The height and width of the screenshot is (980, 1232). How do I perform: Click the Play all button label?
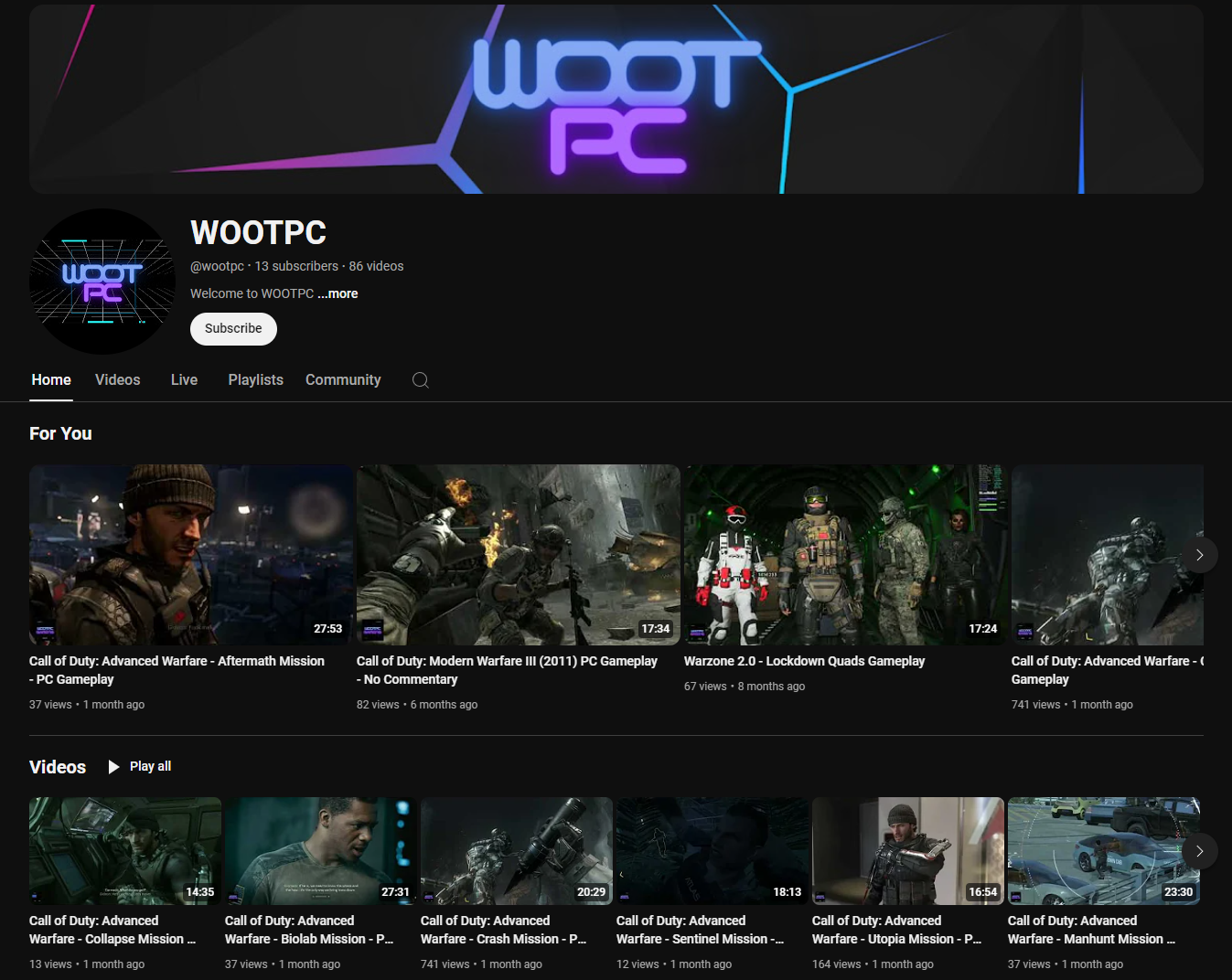click(x=150, y=766)
